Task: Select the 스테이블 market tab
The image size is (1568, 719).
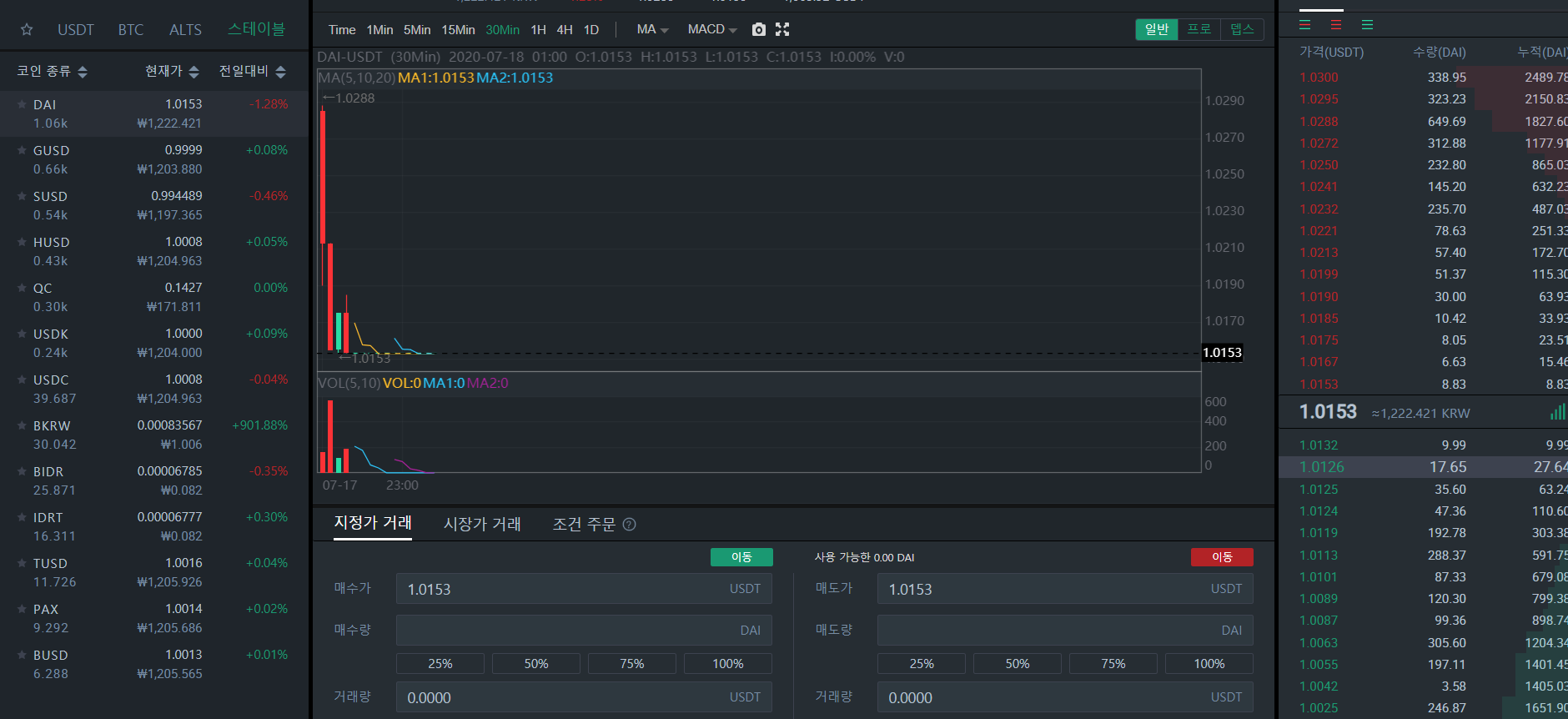Action: tap(257, 30)
